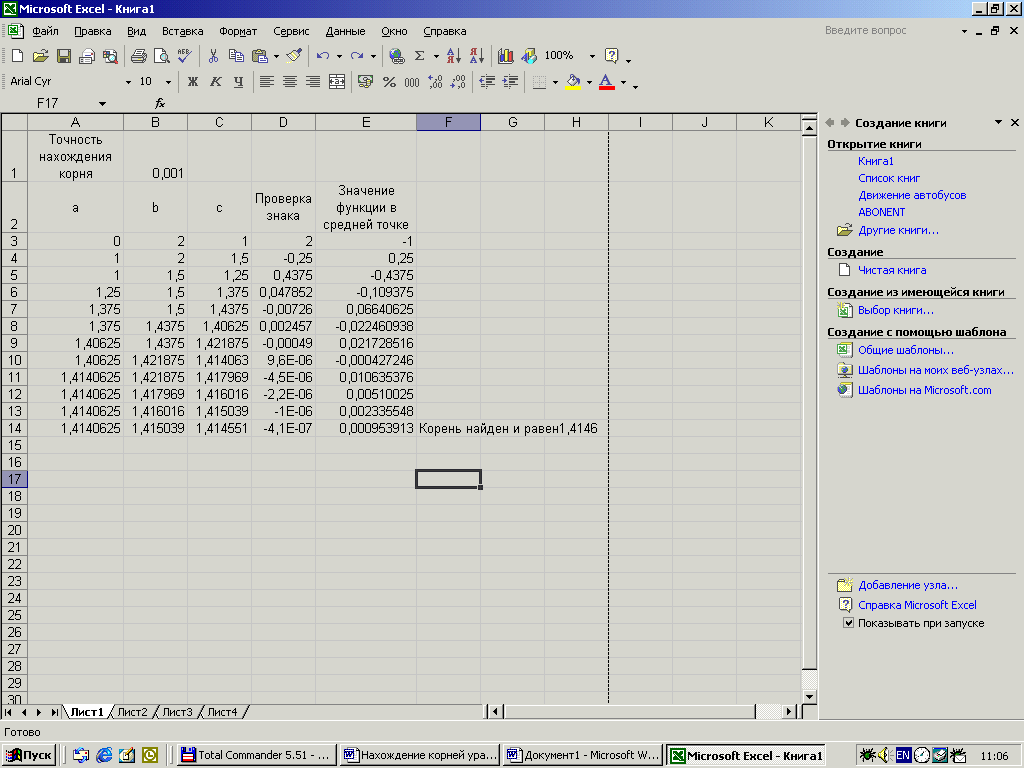Open the "Движение автобусов" workbook link
The width and height of the screenshot is (1024, 768).
912,195
